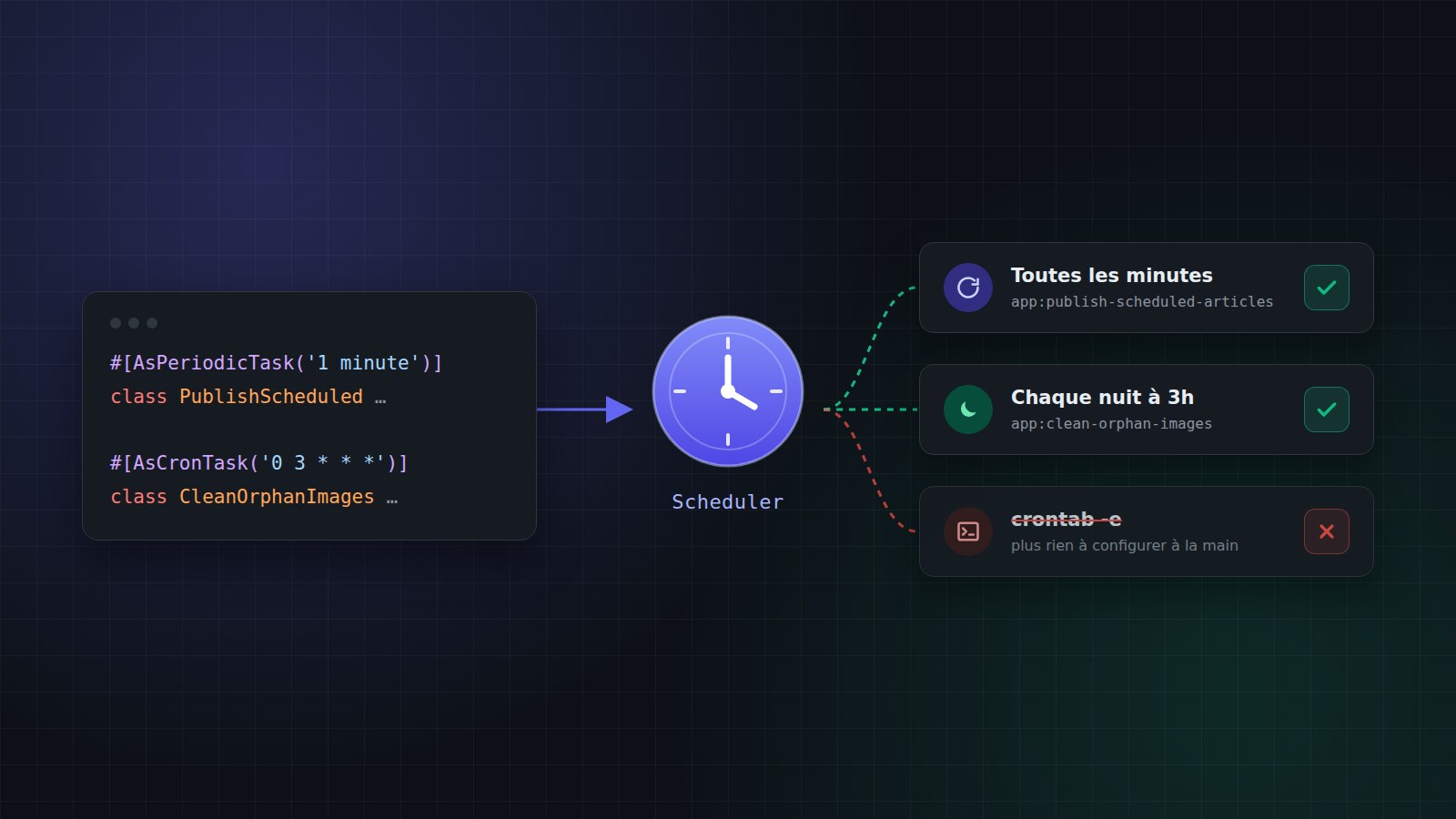Click the 'Toutes les minutes' title
1456x819 pixels.
point(1112,275)
